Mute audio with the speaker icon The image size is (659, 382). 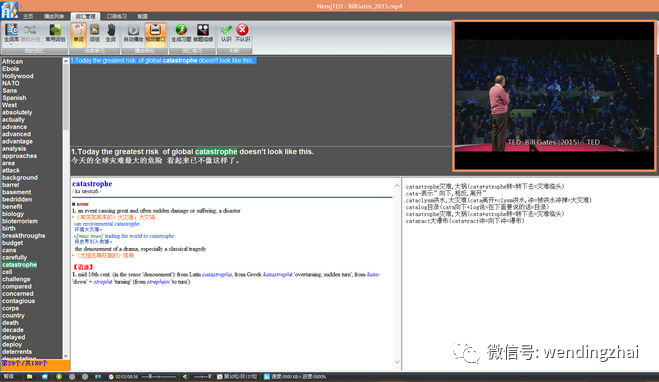tap(185, 377)
